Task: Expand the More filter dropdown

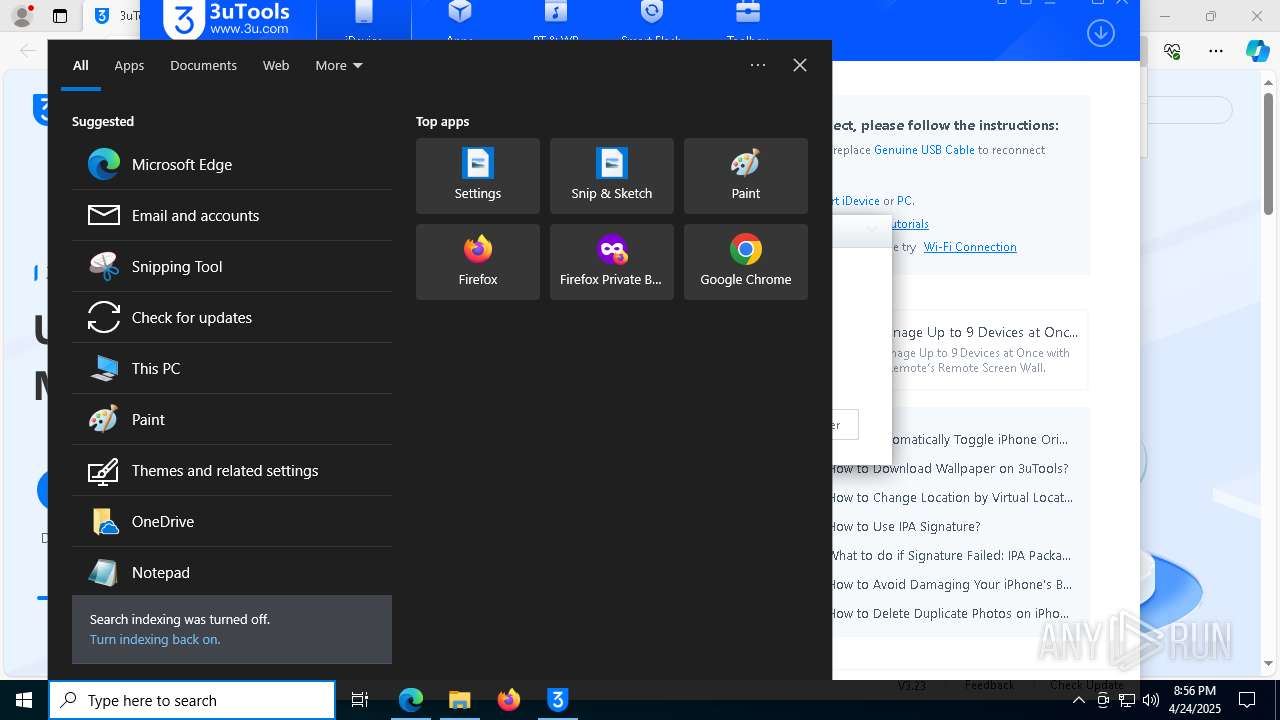Action: 339,65
